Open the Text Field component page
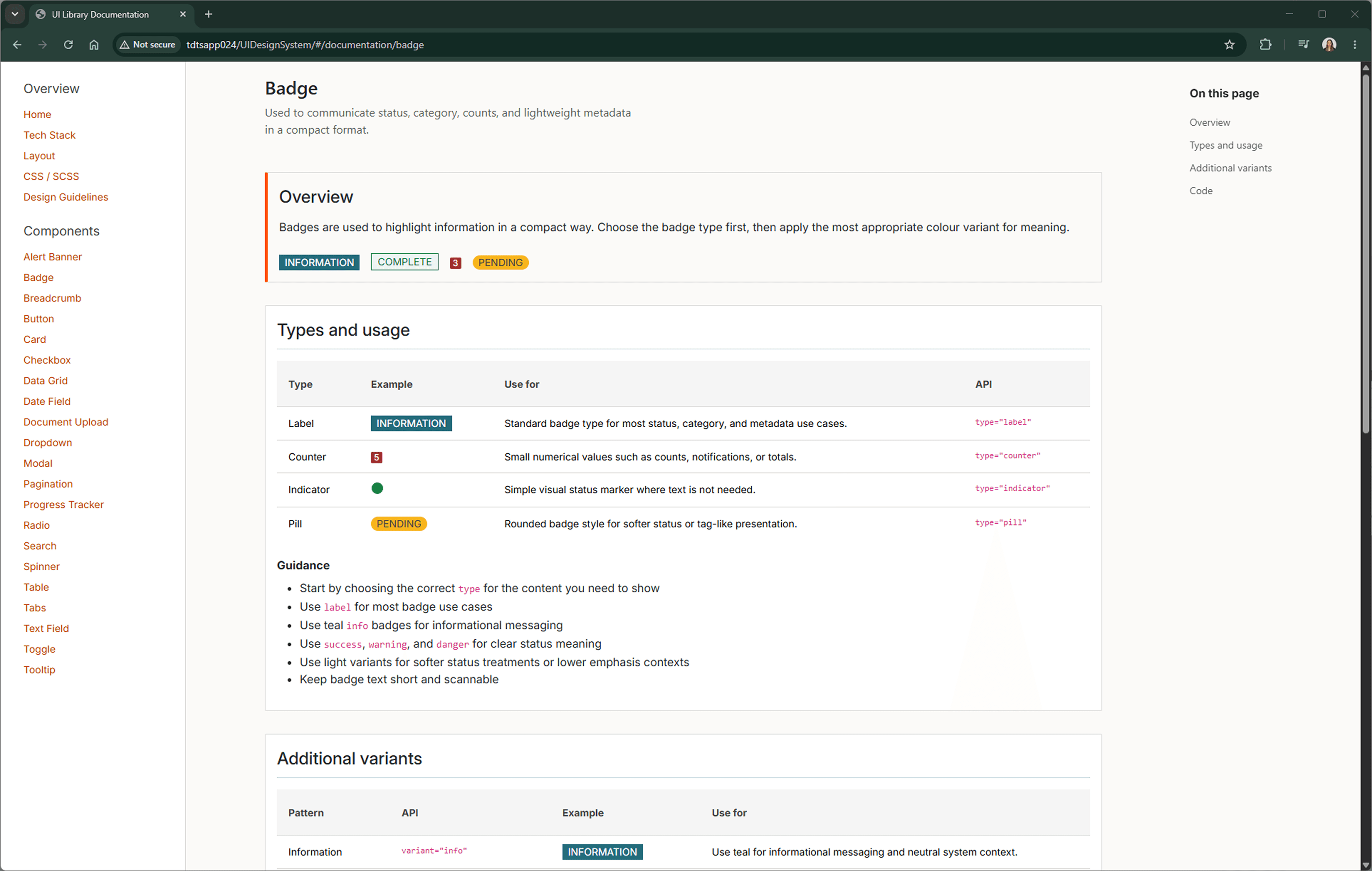The image size is (1372, 871). 46,628
